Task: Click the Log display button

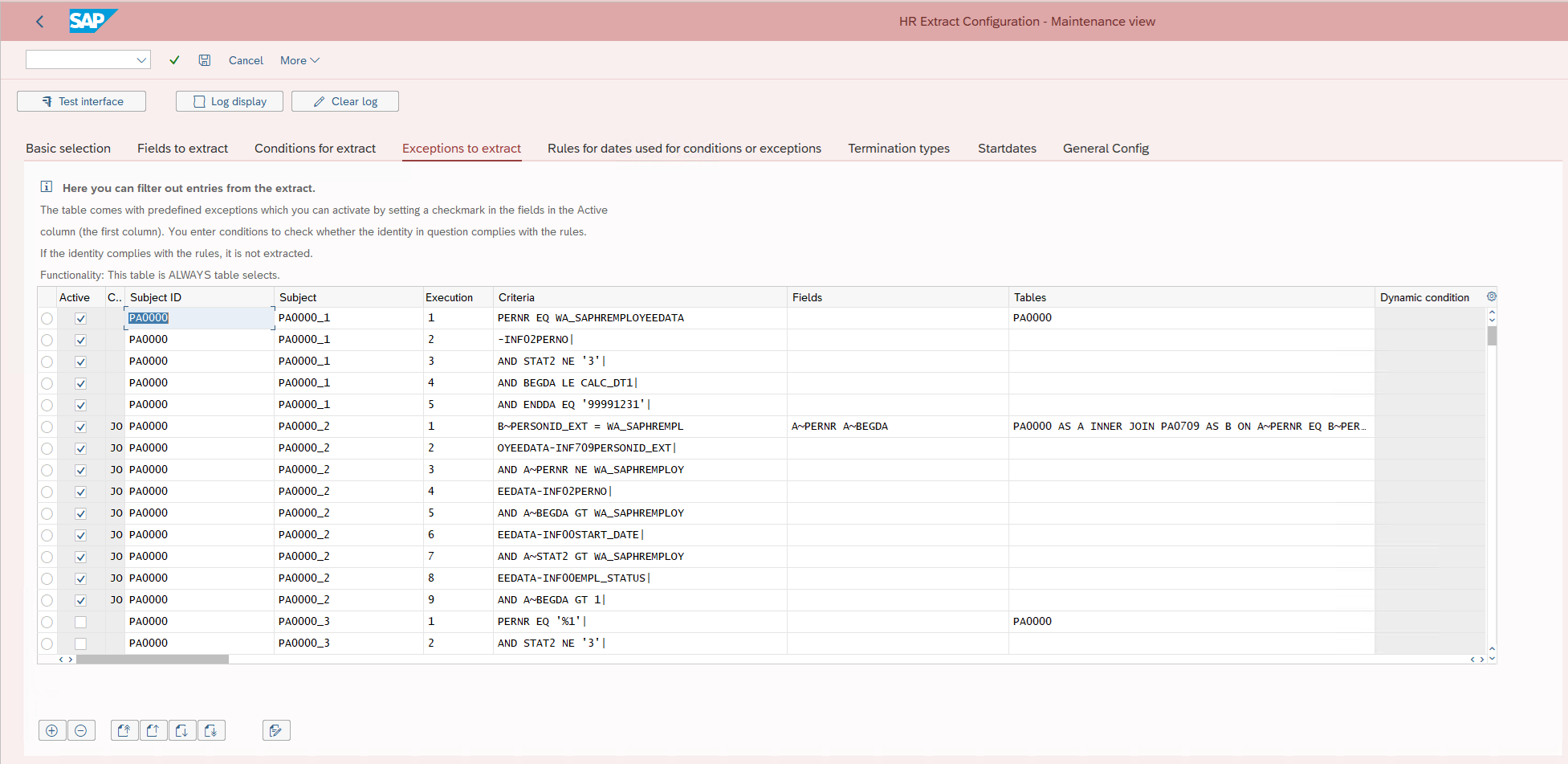Action: (x=230, y=101)
